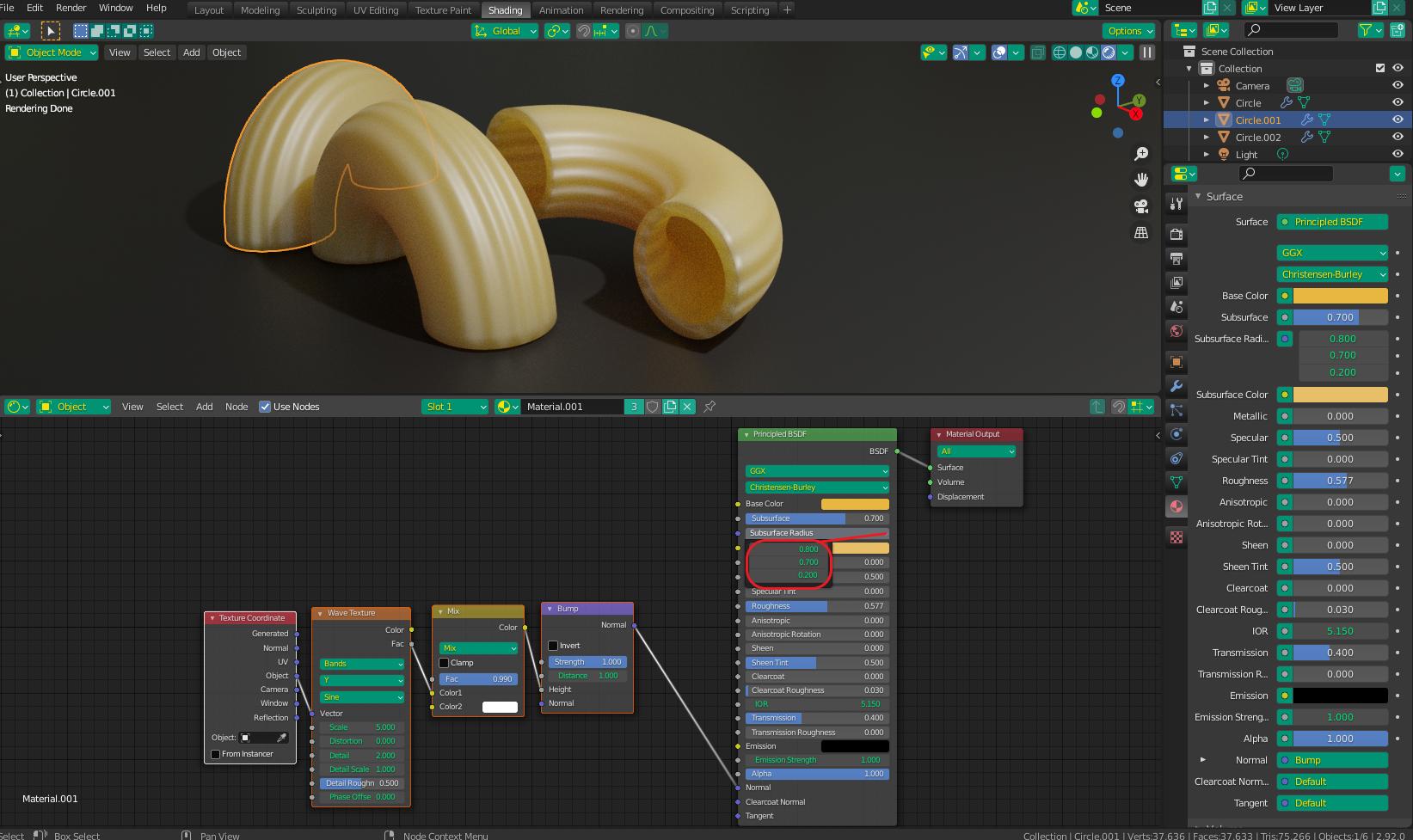
Task: Open the viewport Add menu button
Action: pyautogui.click(x=191, y=52)
